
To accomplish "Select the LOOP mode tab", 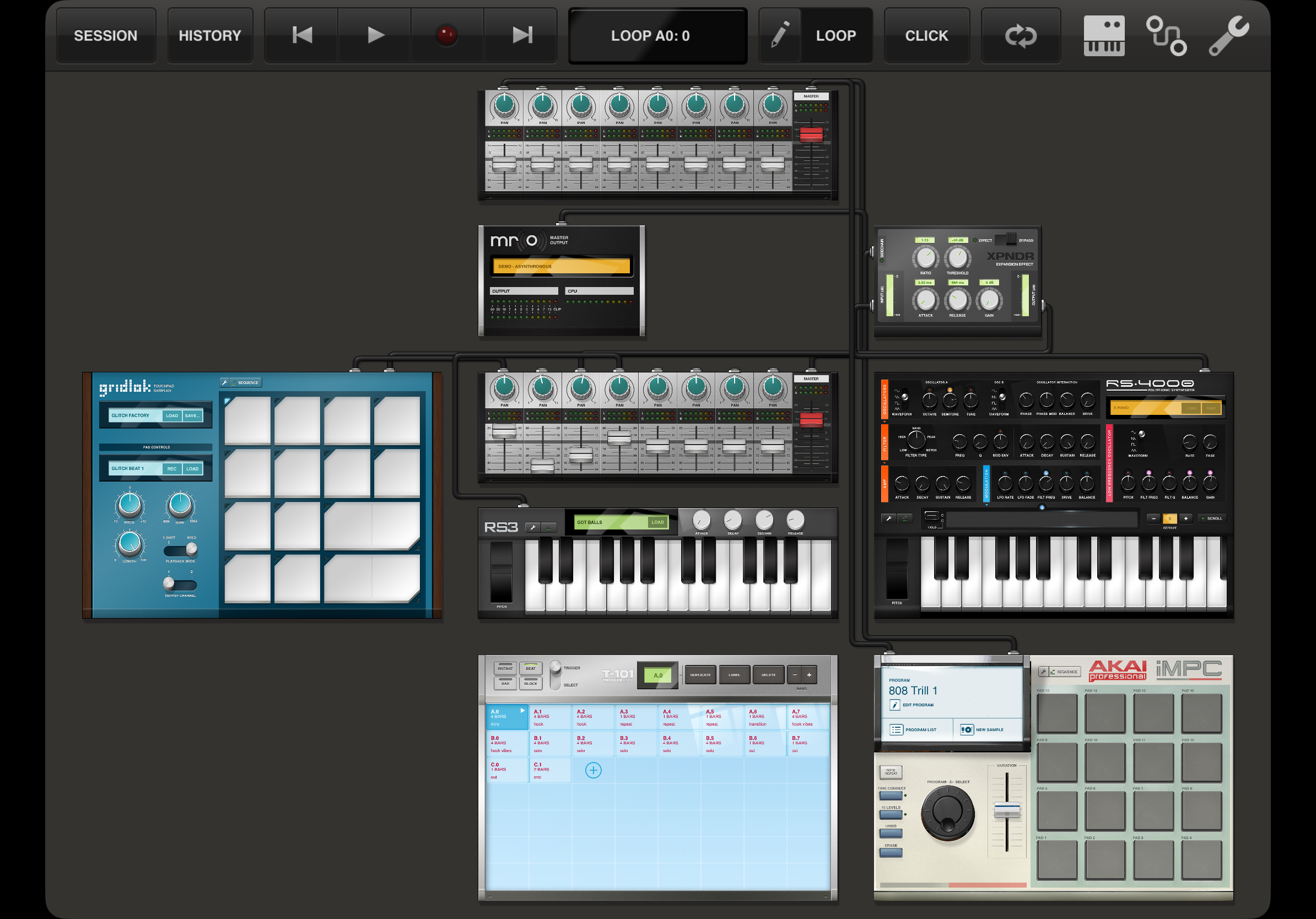I will coord(836,35).
